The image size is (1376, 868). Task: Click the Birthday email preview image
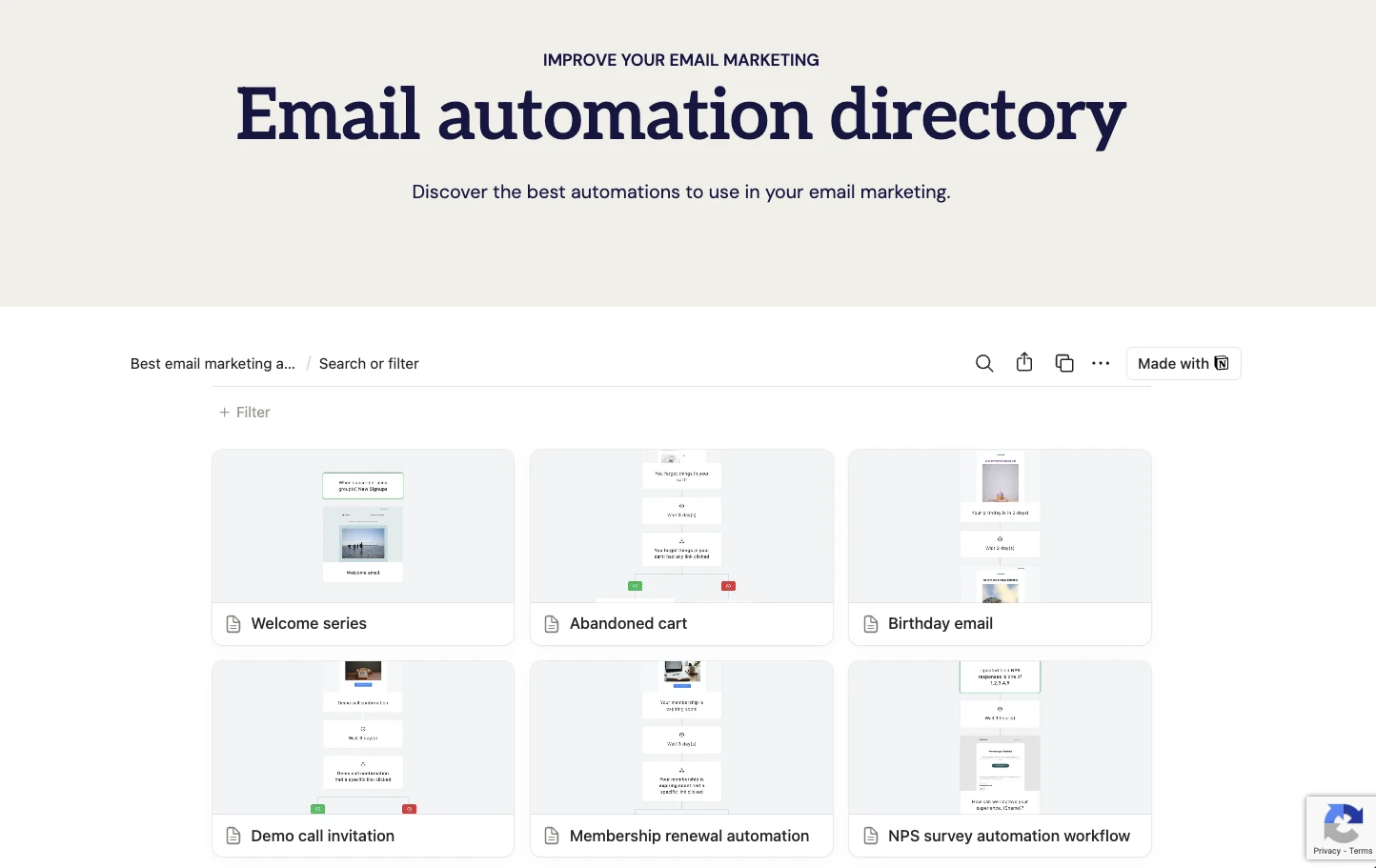[x=1000, y=526]
